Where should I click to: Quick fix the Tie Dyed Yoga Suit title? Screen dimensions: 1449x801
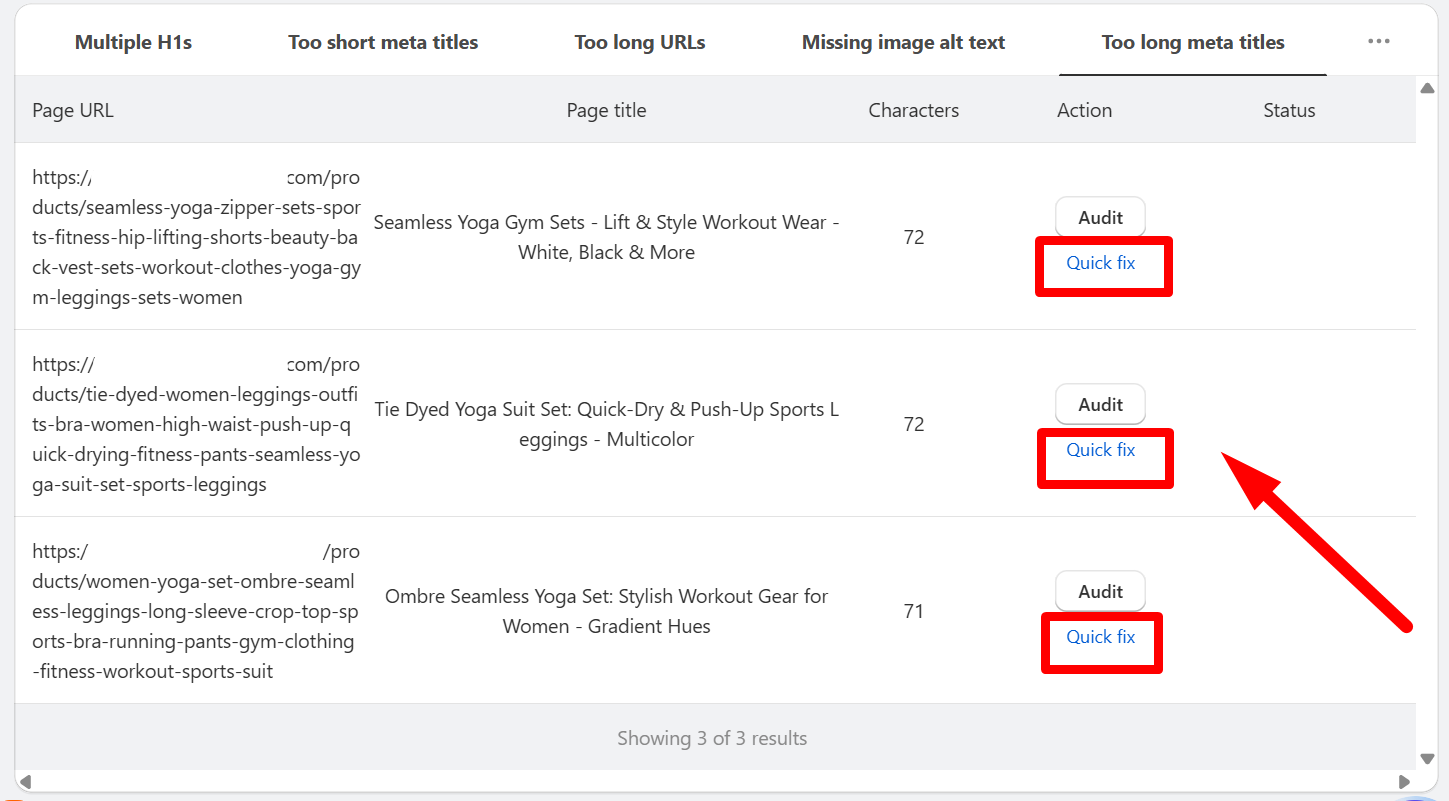coord(1101,450)
